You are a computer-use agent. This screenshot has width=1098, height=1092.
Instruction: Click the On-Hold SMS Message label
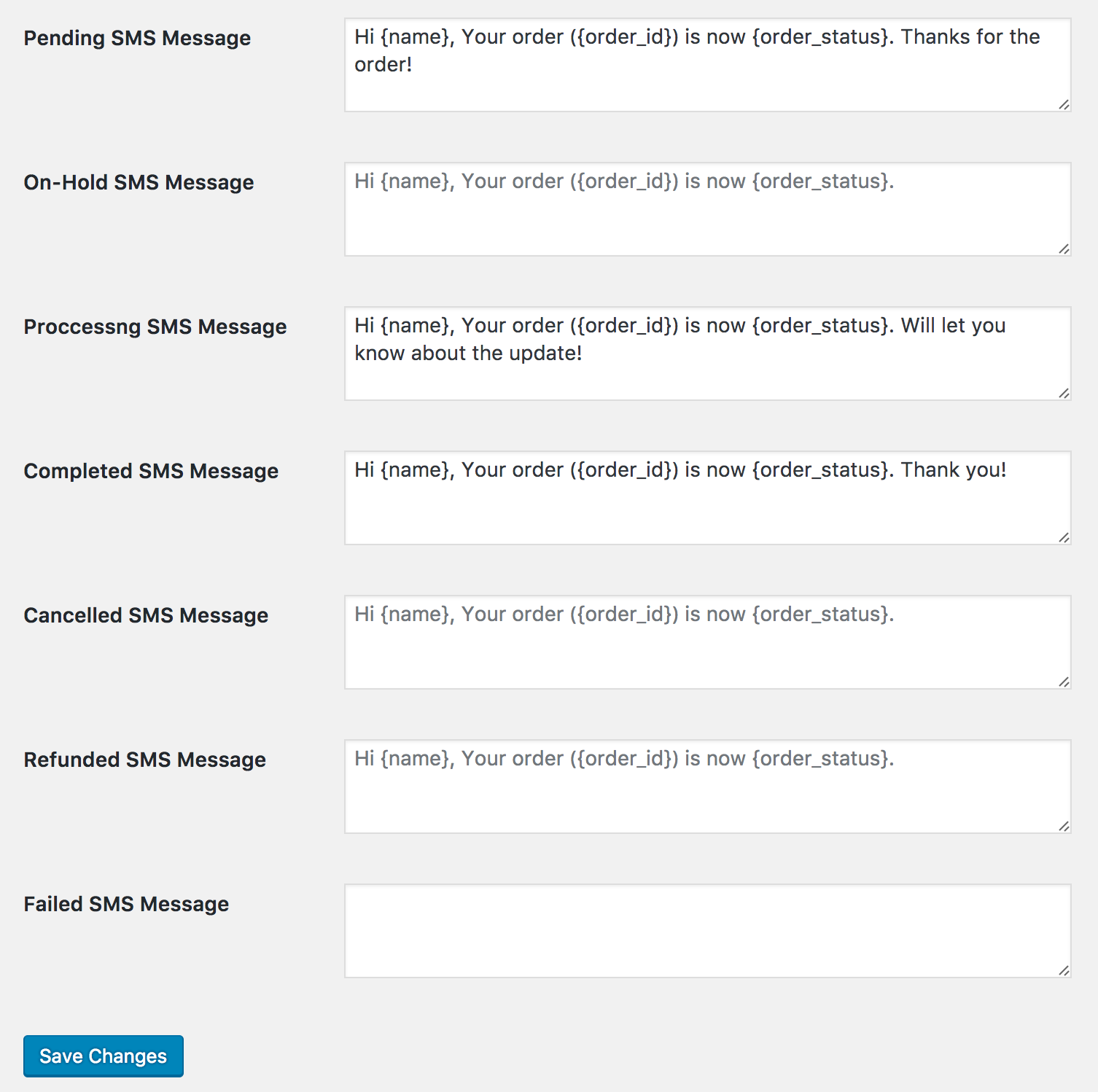[139, 182]
